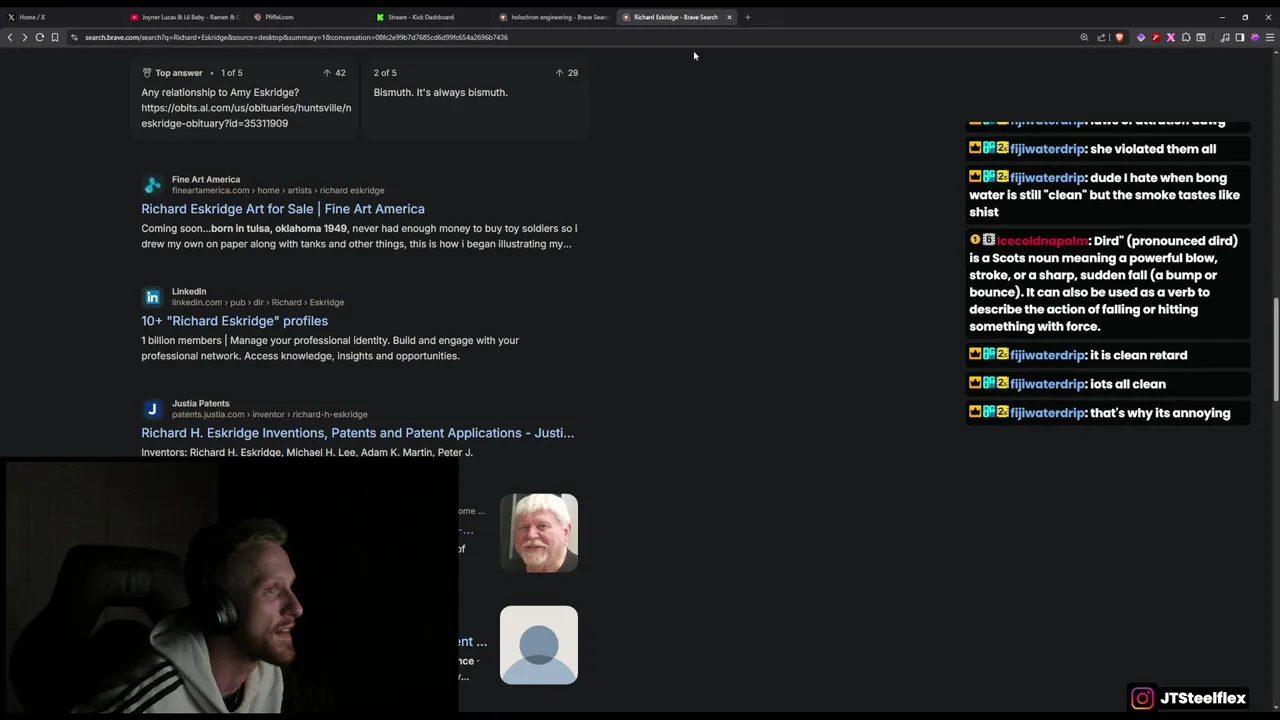1280x720 pixels.
Task: Click the '2 of 5' answer counter
Action: tap(385, 73)
